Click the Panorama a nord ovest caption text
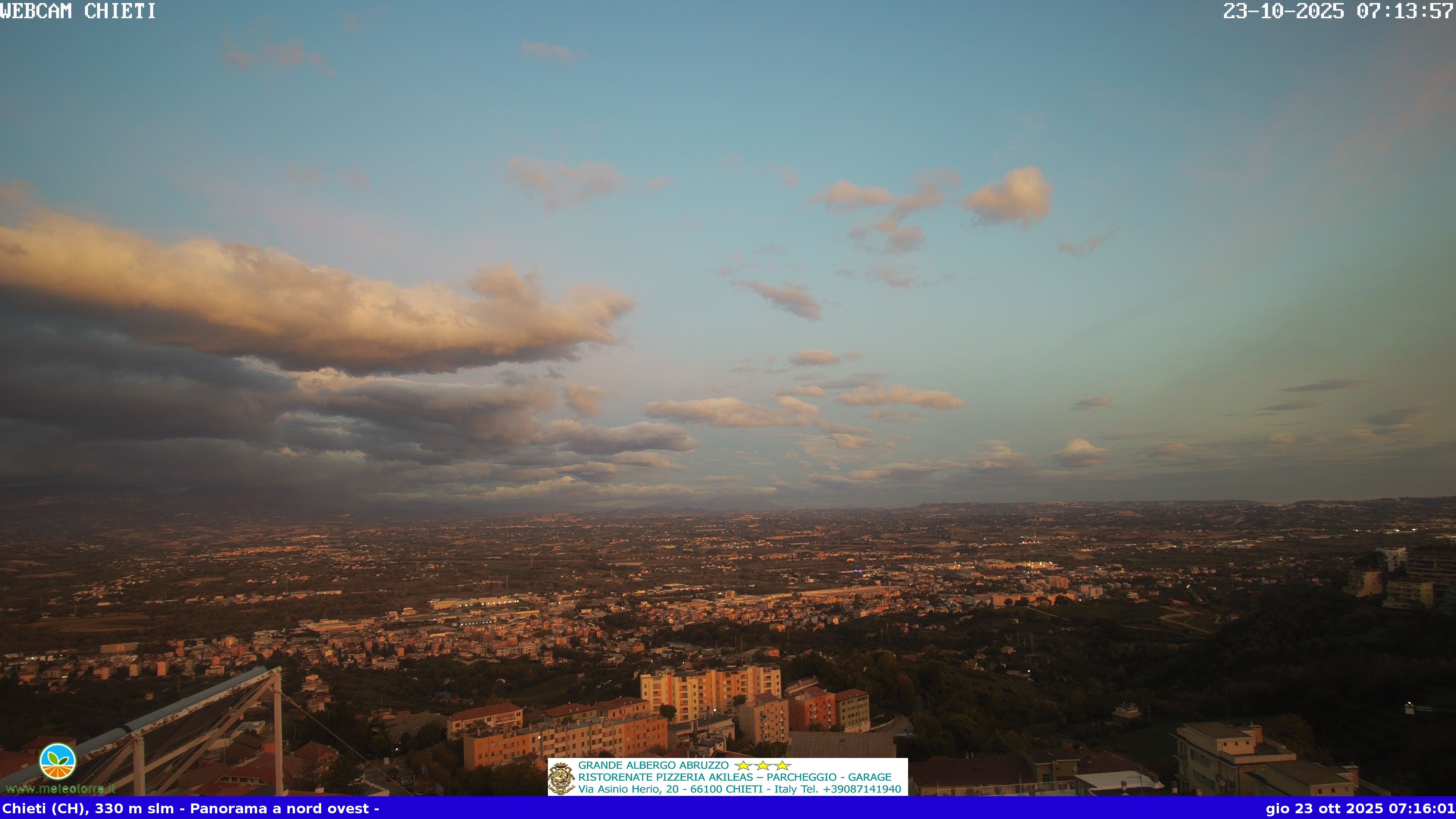Viewport: 1456px width, 819px height. [279, 808]
